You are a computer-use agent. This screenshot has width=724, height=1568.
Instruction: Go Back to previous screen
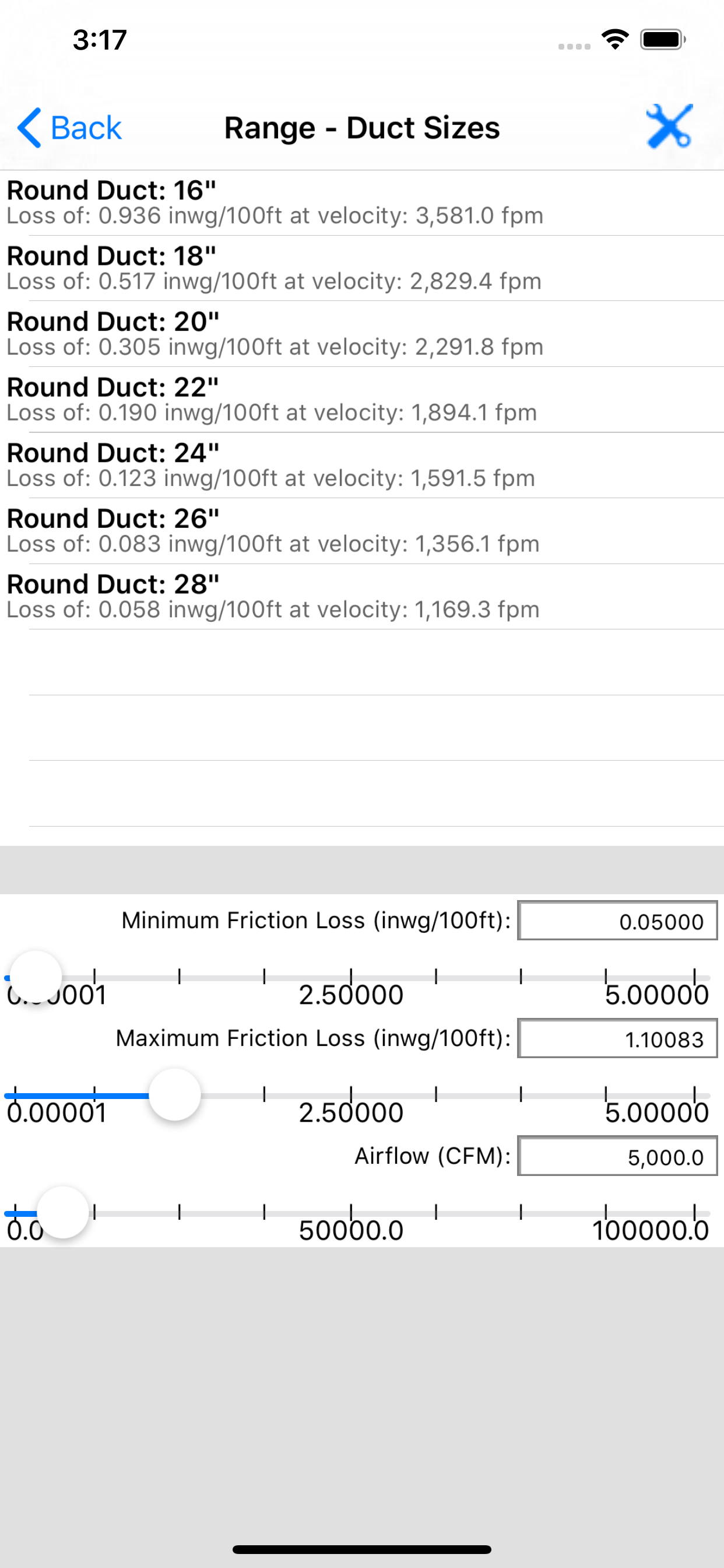pos(70,128)
